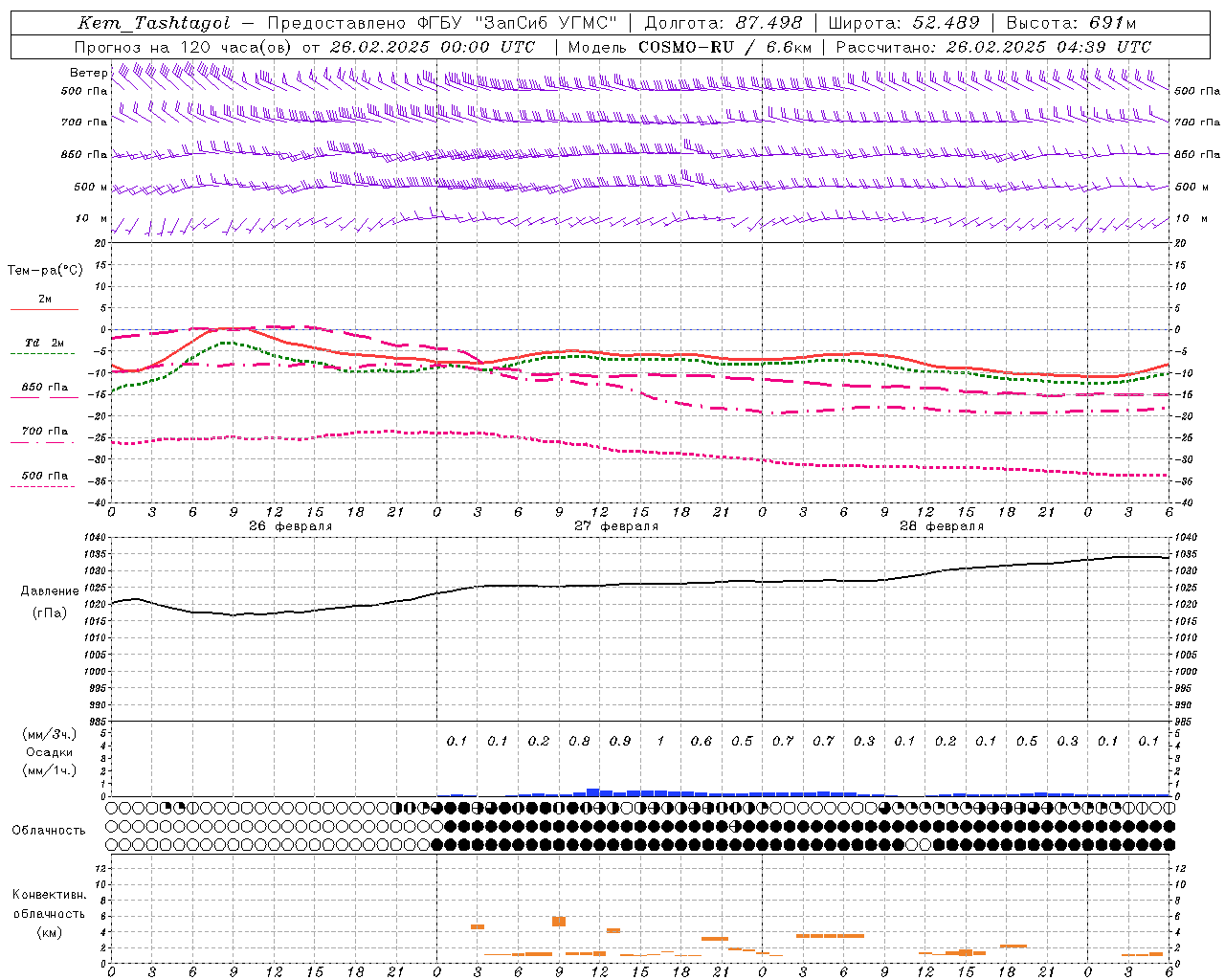
Task: Click the 0.9 precipitation amount value
Action: (x=619, y=741)
